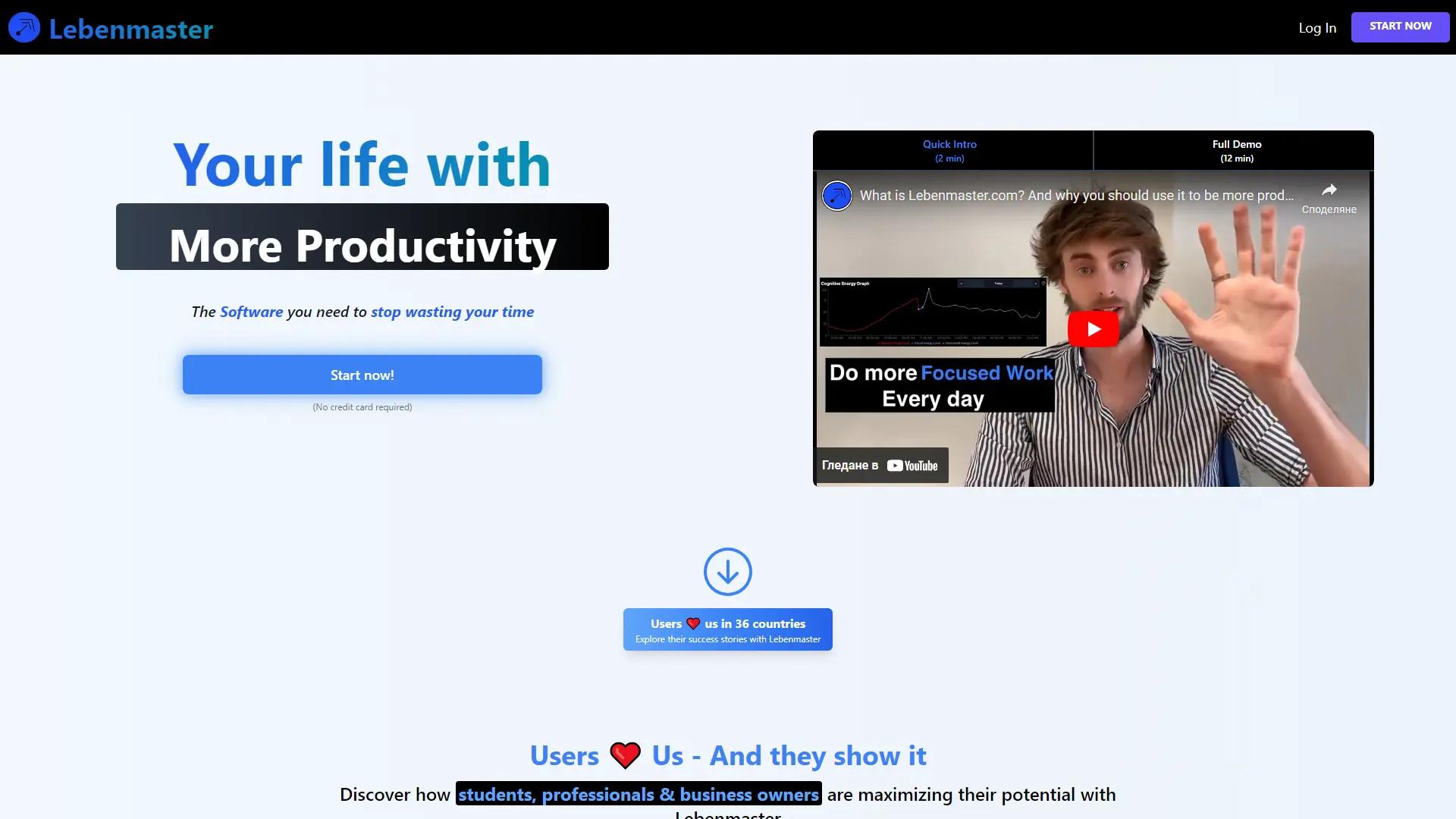Click the START NOW header button
Image resolution: width=1456 pixels, height=819 pixels.
[x=1400, y=26]
